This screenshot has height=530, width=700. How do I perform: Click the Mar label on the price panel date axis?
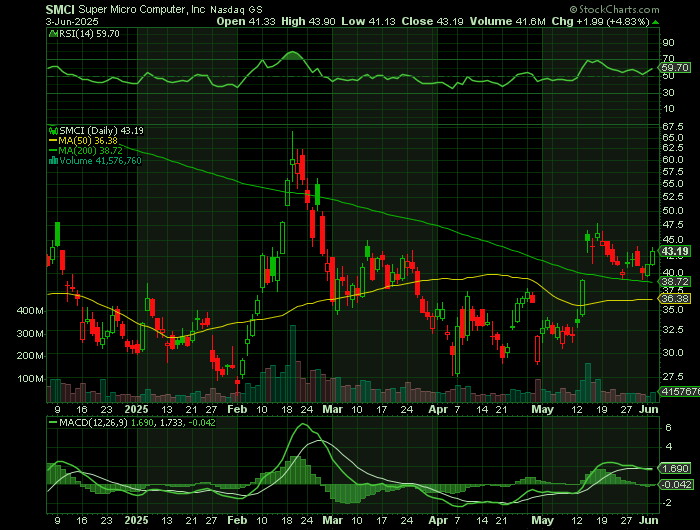coord(333,409)
